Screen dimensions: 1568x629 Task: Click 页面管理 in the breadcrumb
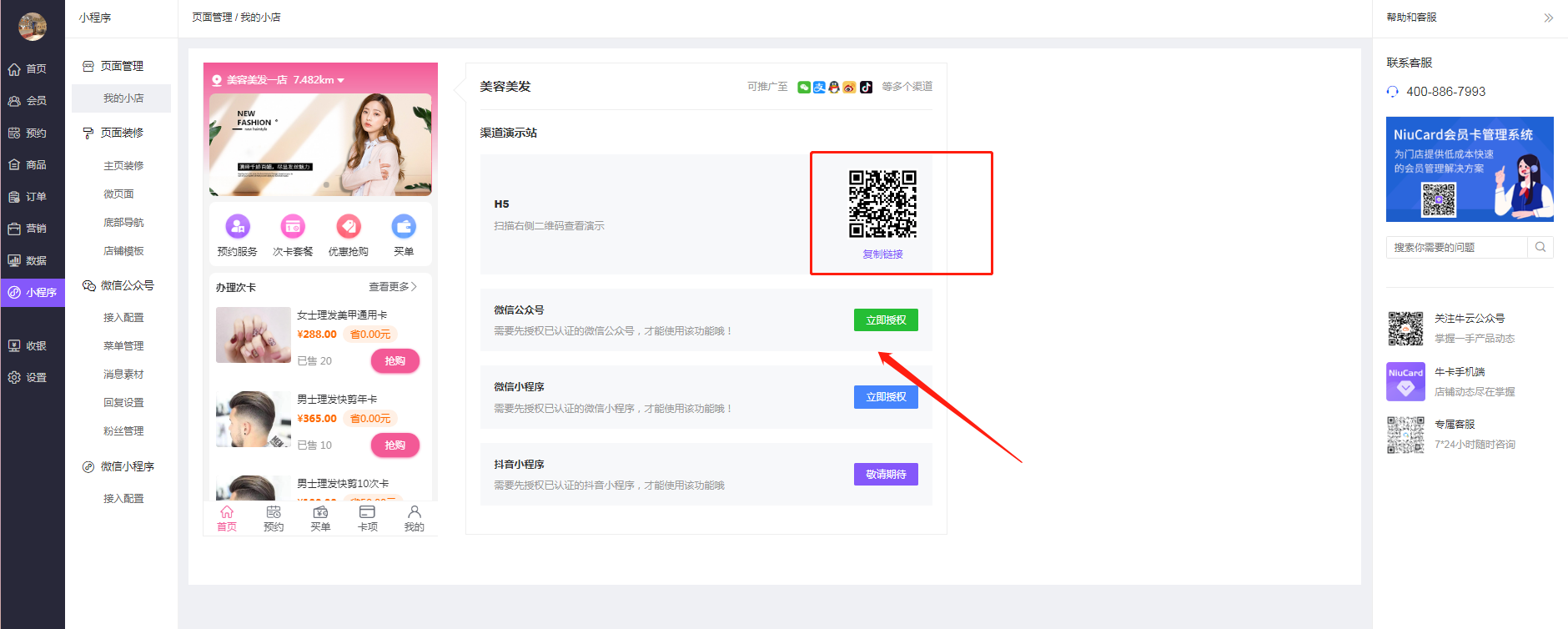coord(212,18)
